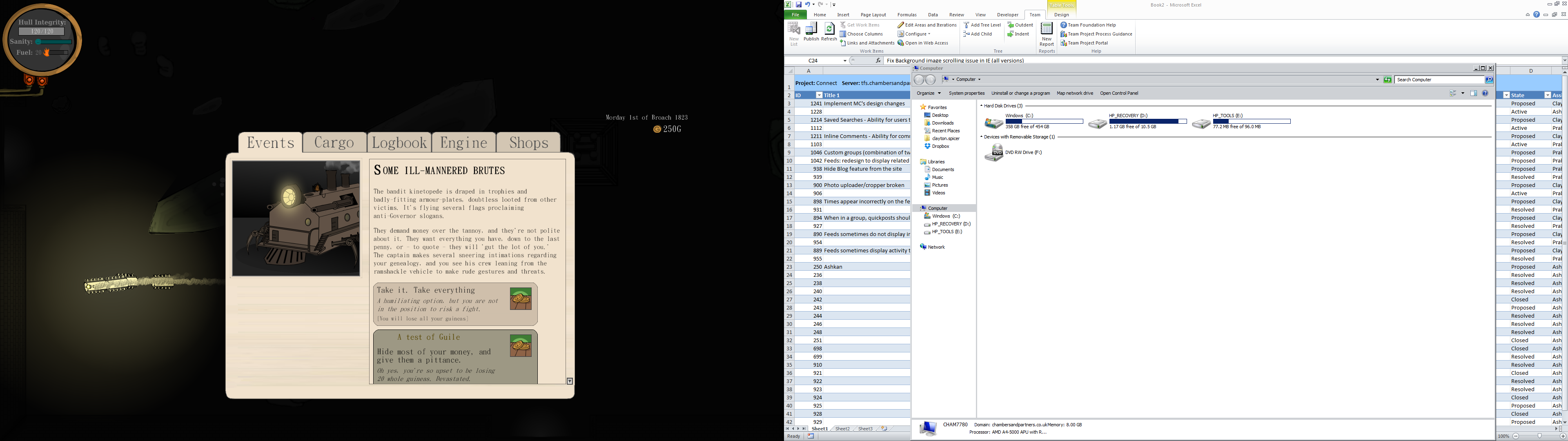Click Open in Web Access
The width and height of the screenshot is (1568, 441).
click(923, 43)
